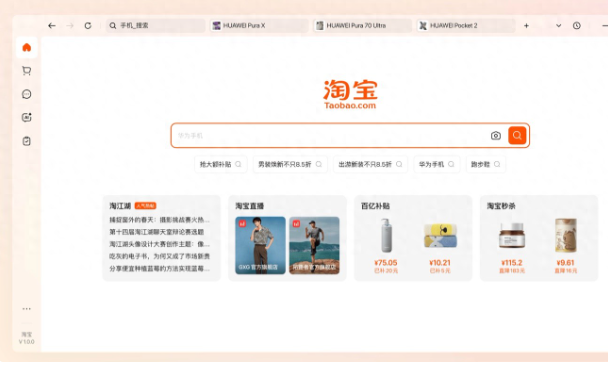Screen dimensions: 608x365
Task: Go forward with the right arrow
Action: coord(70,26)
